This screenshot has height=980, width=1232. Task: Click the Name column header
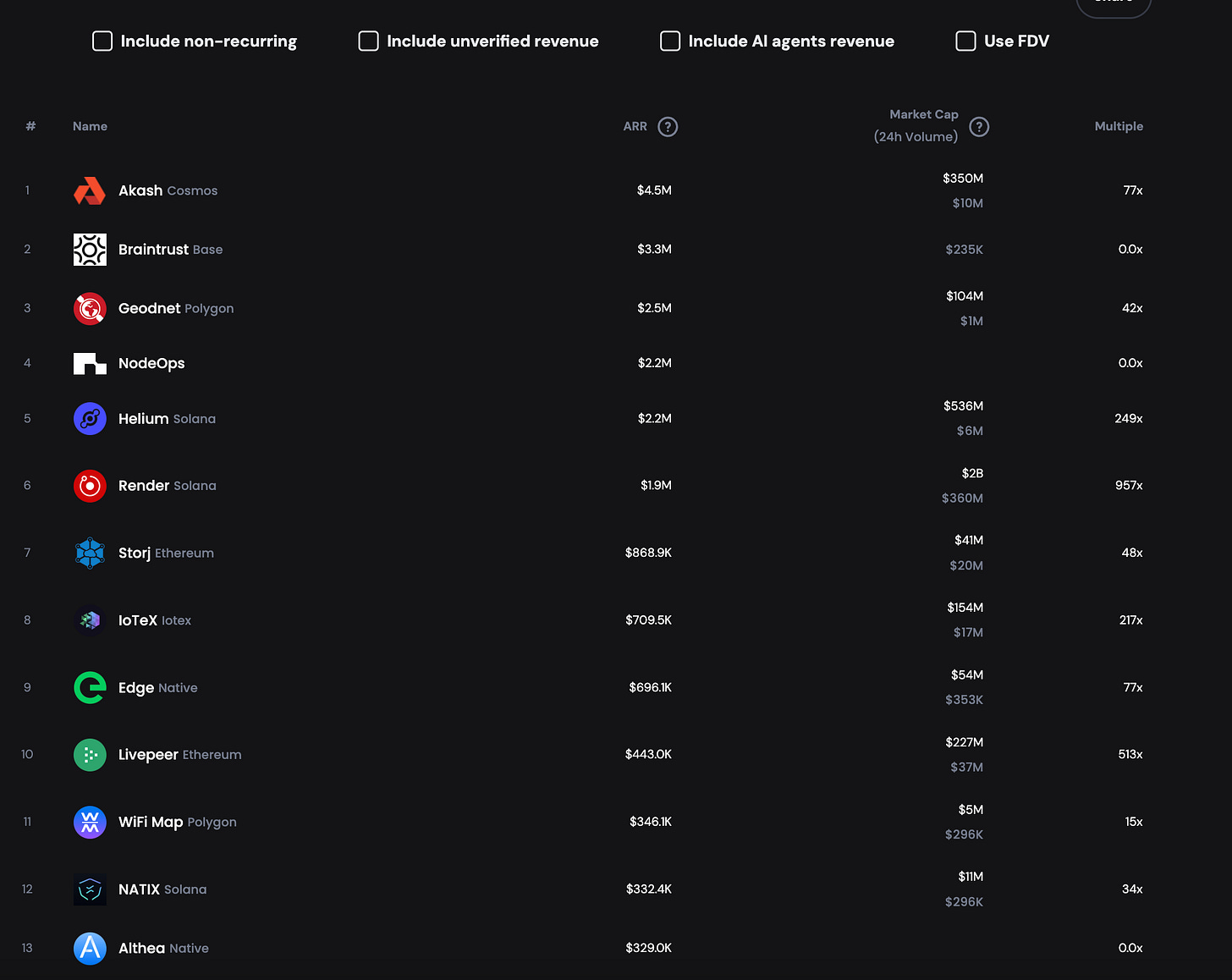point(90,126)
